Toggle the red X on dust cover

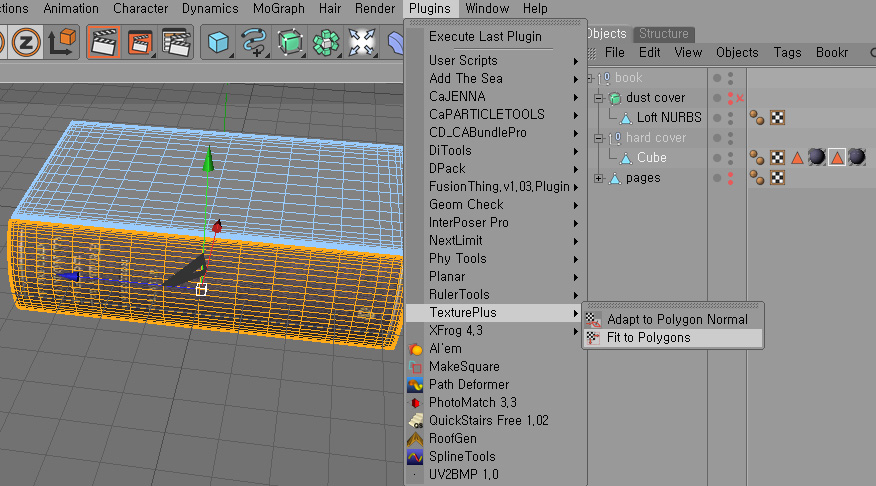pyautogui.click(x=740, y=98)
